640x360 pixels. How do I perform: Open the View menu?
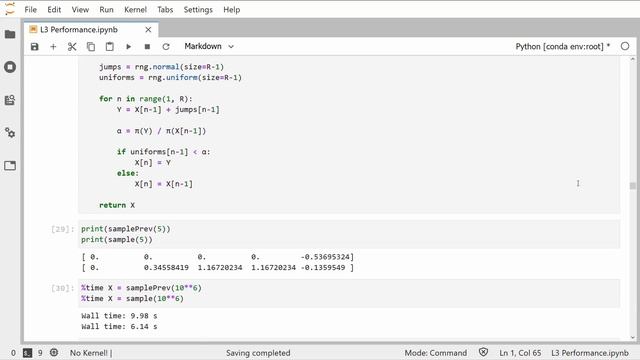(x=80, y=9)
